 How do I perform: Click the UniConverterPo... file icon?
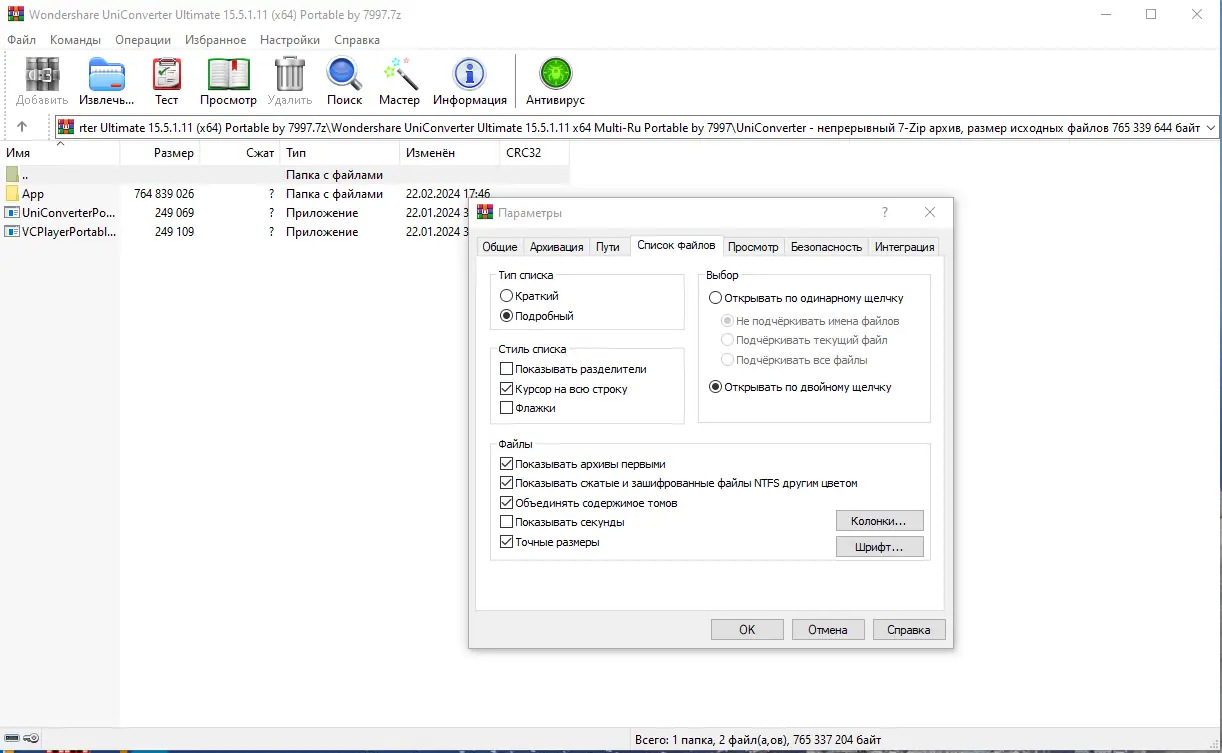(12, 213)
